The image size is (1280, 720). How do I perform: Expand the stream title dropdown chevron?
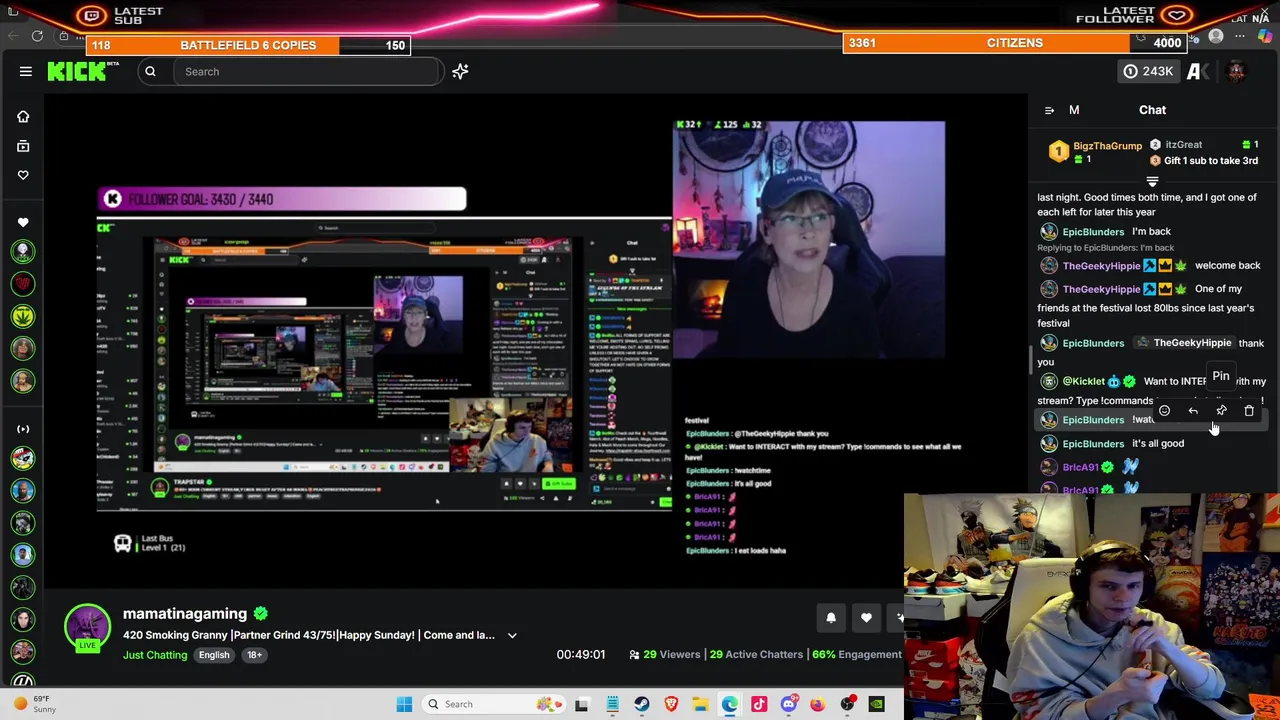pyautogui.click(x=512, y=635)
